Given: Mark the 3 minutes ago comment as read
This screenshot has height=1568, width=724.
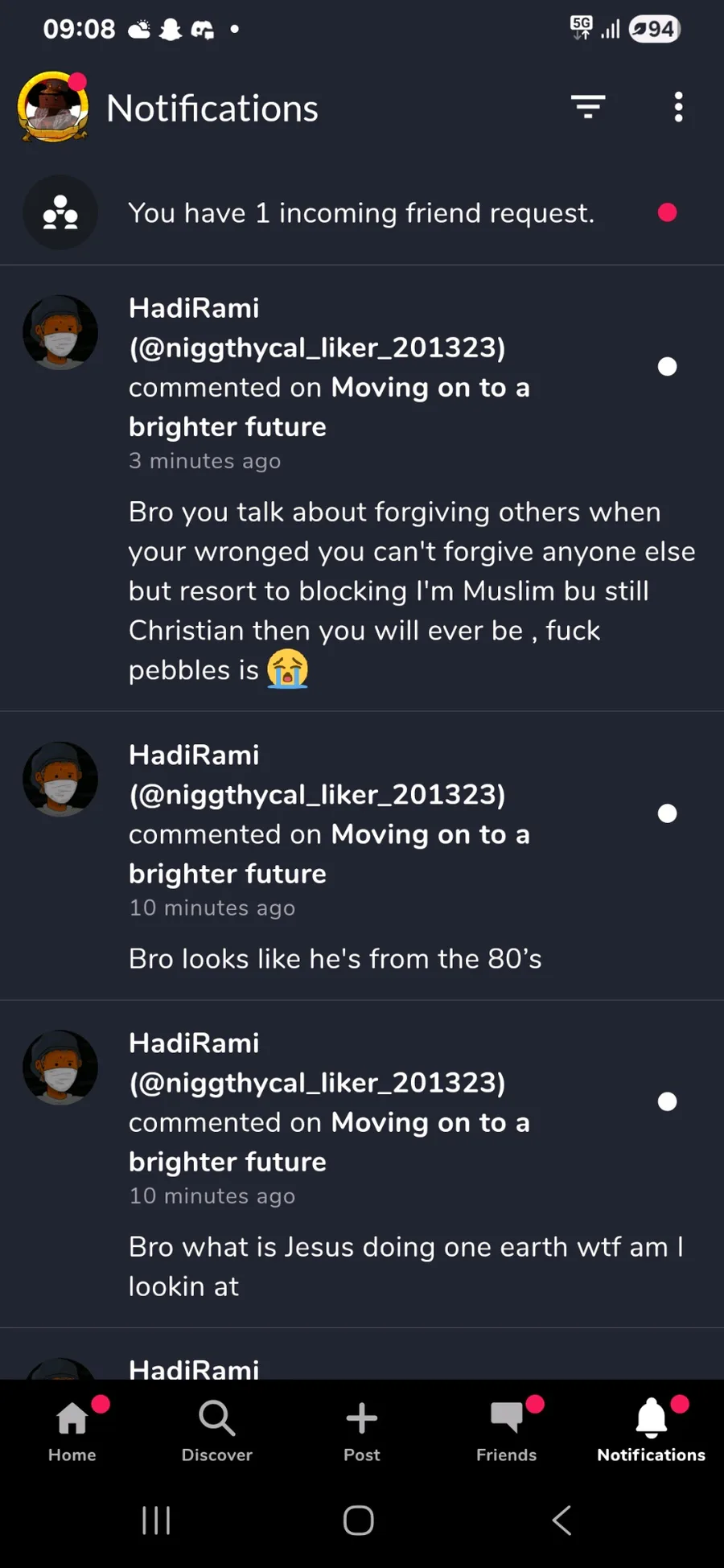Looking at the screenshot, I should tap(667, 367).
